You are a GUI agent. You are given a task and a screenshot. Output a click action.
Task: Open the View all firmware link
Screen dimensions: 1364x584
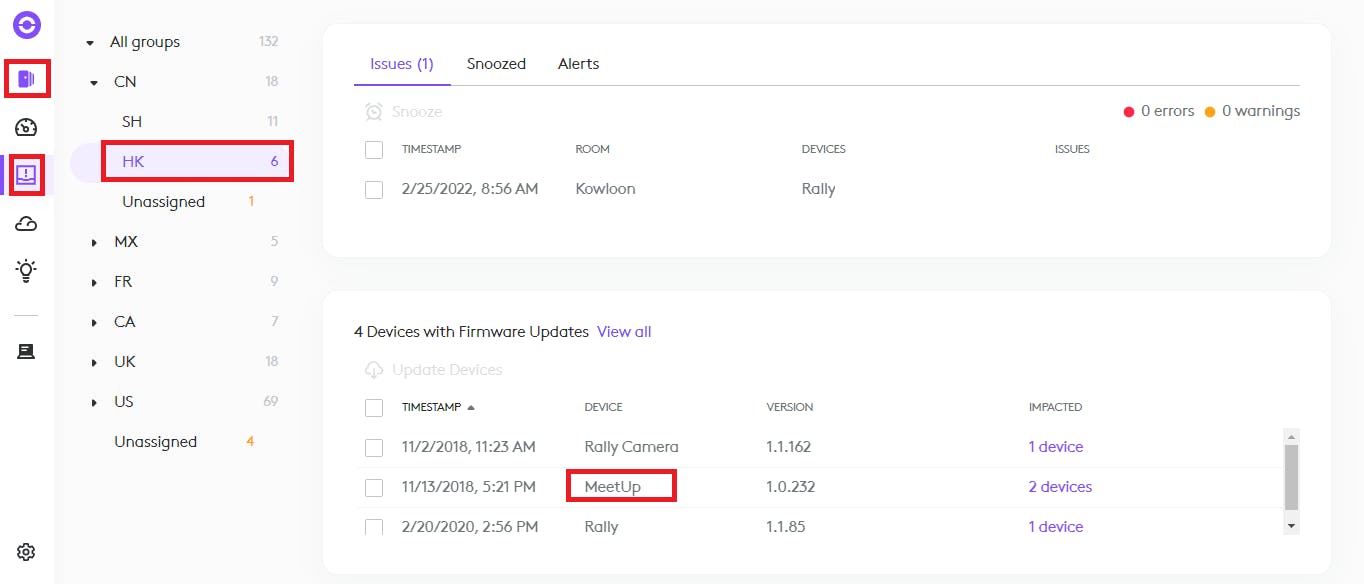624,332
